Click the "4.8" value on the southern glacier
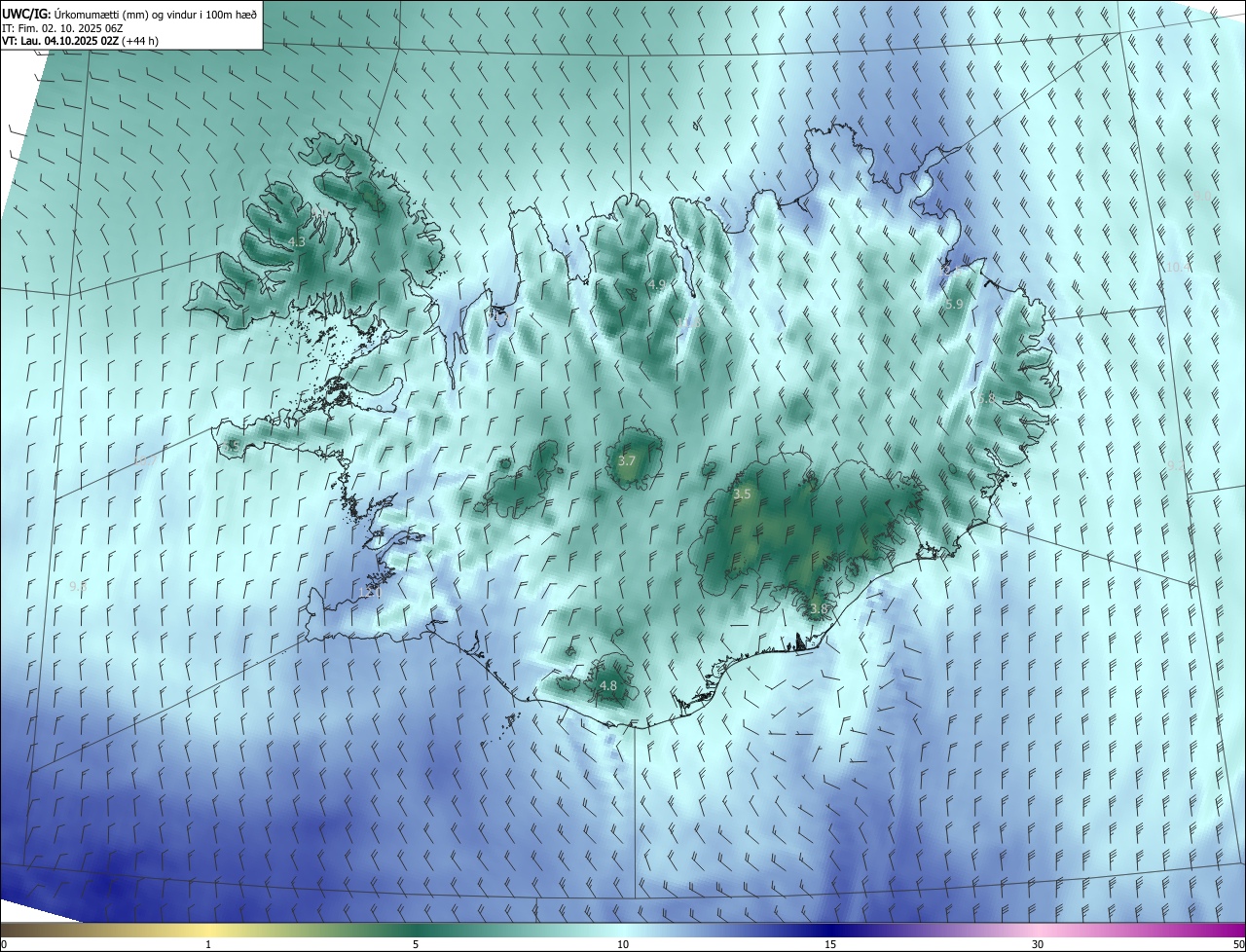1246x952 pixels. point(608,686)
